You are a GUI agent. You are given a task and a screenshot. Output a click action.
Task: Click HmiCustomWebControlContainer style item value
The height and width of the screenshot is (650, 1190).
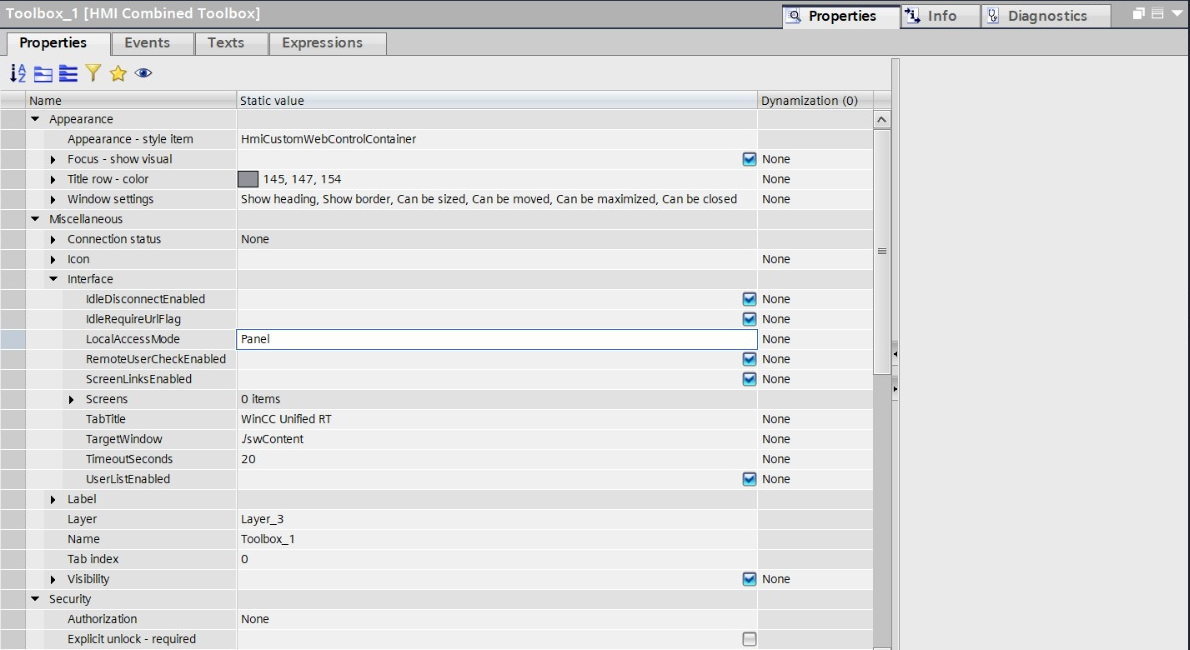329,139
